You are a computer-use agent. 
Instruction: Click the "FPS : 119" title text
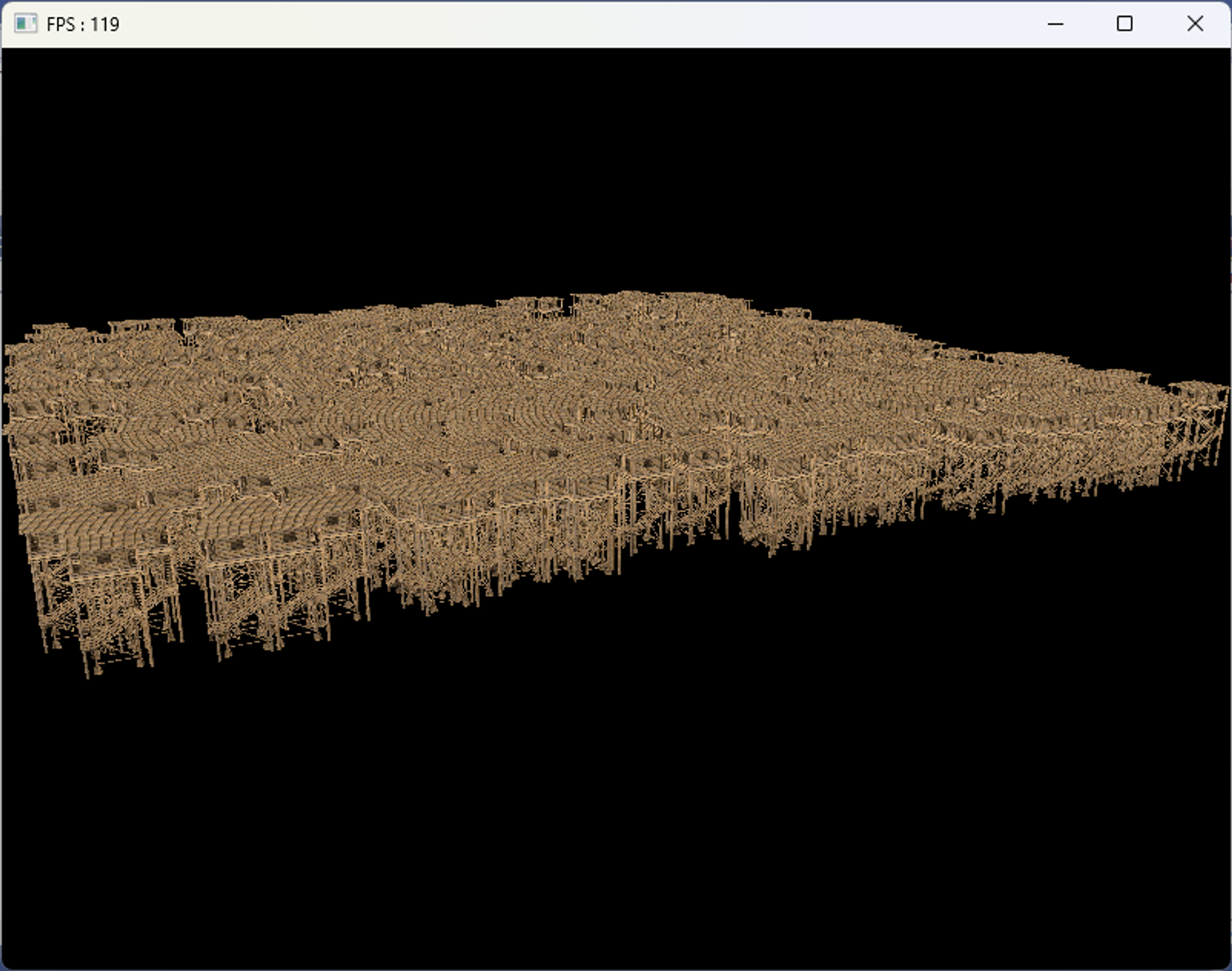click(x=83, y=25)
